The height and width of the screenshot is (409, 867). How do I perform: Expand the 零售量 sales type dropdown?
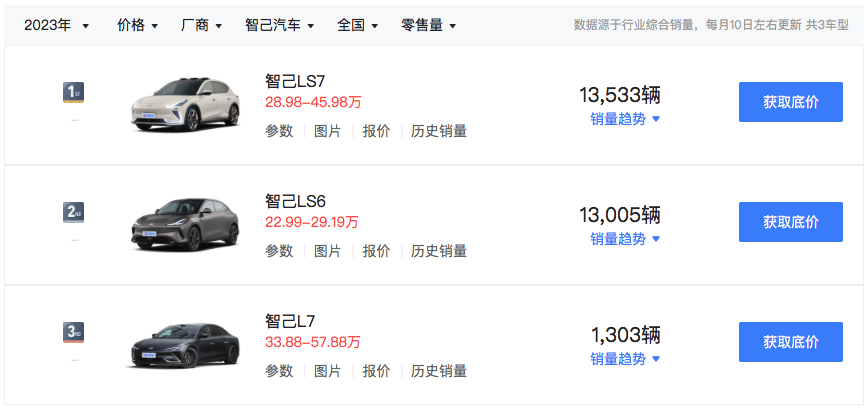[x=428, y=25]
